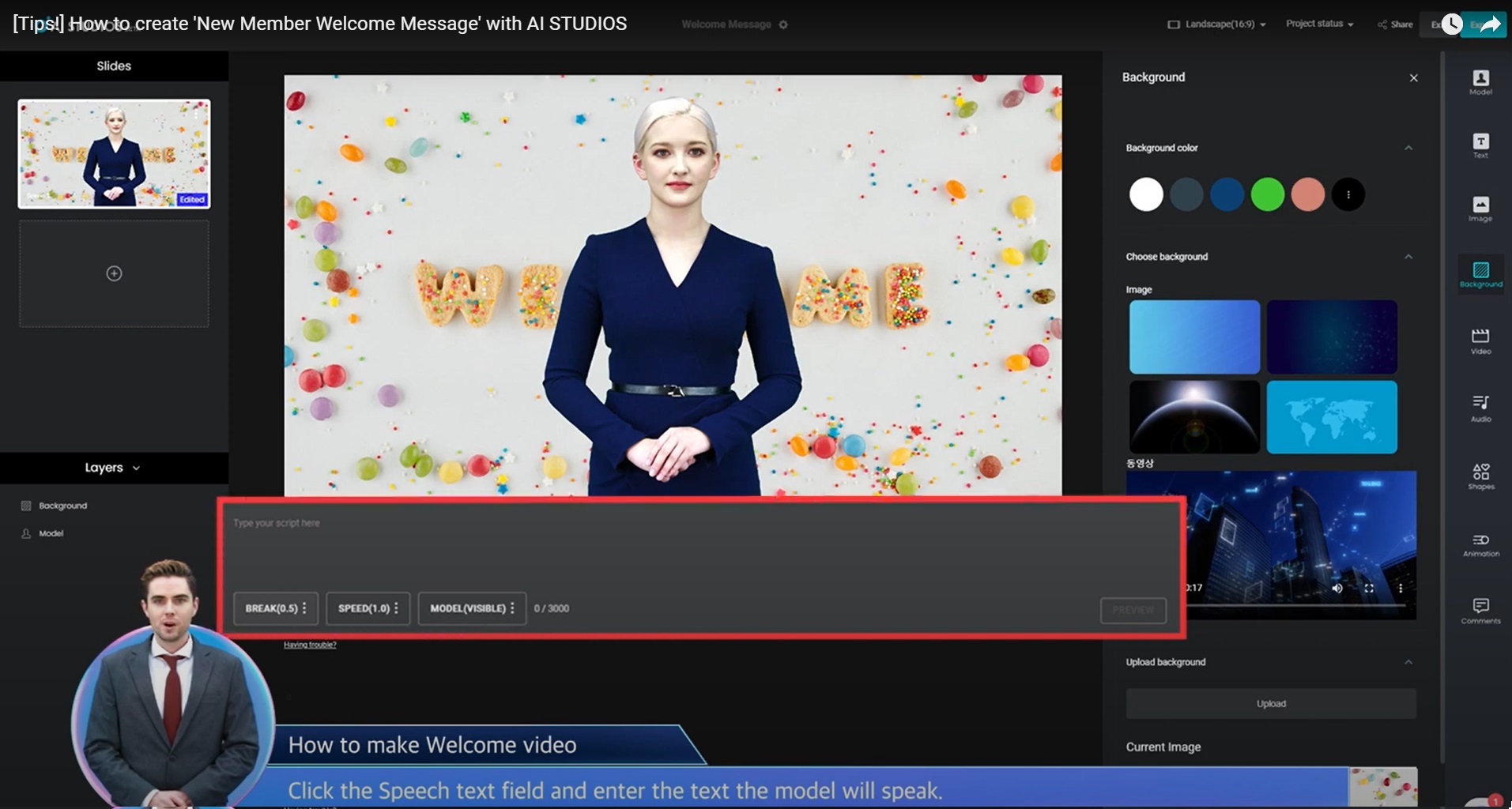Choose the light blue gradient background image

point(1194,337)
